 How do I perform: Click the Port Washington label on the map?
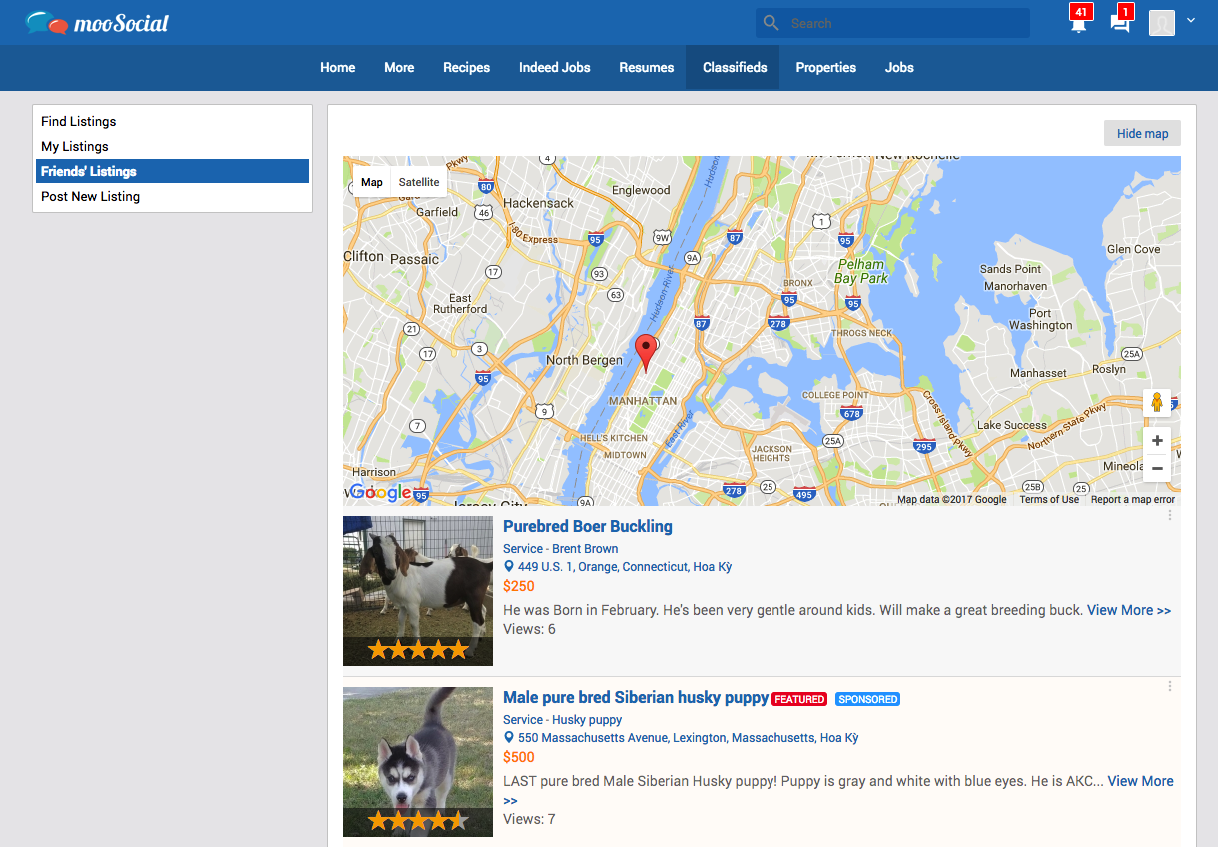coord(1040,319)
